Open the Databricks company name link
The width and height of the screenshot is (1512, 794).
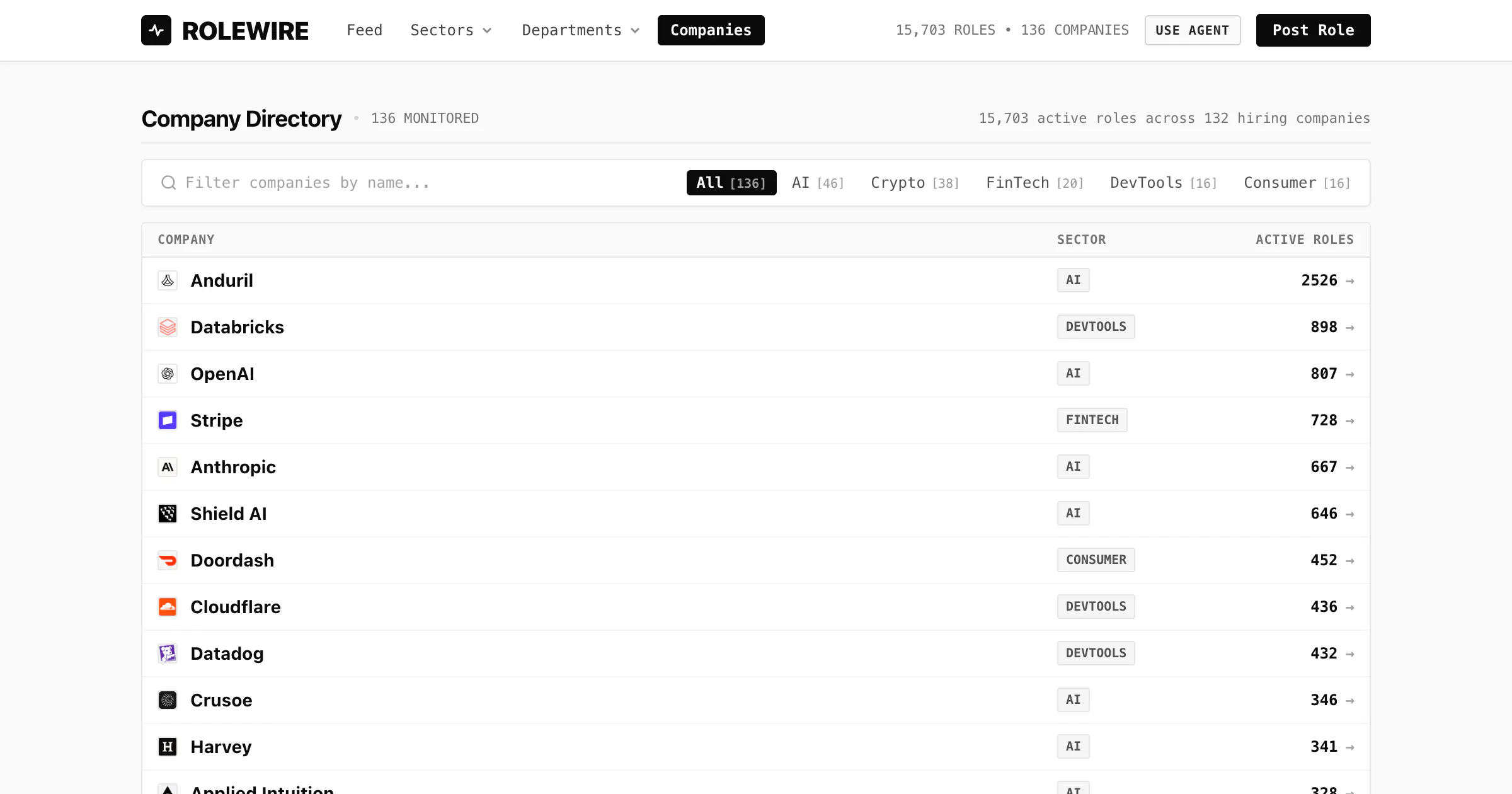click(238, 327)
